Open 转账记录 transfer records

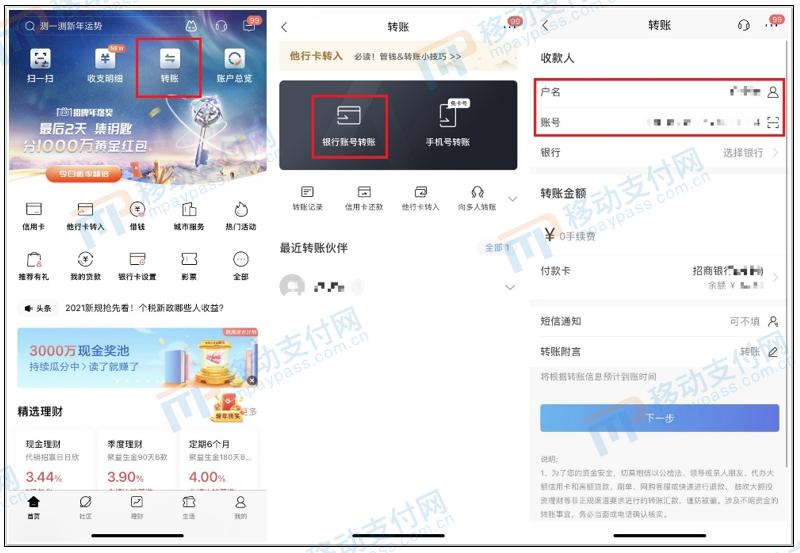tap(308, 198)
